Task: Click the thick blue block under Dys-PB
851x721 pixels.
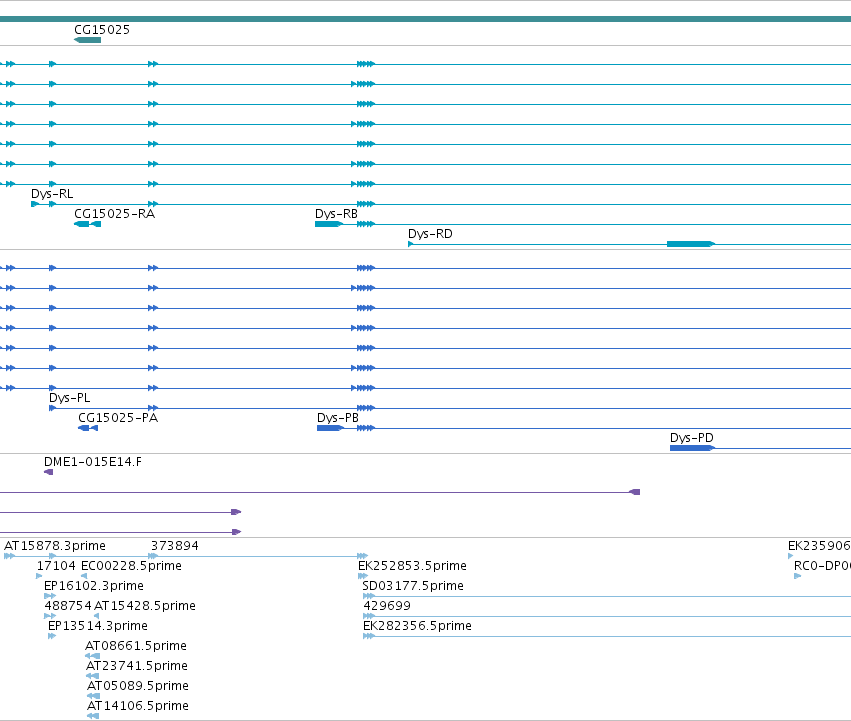Action: (331, 428)
